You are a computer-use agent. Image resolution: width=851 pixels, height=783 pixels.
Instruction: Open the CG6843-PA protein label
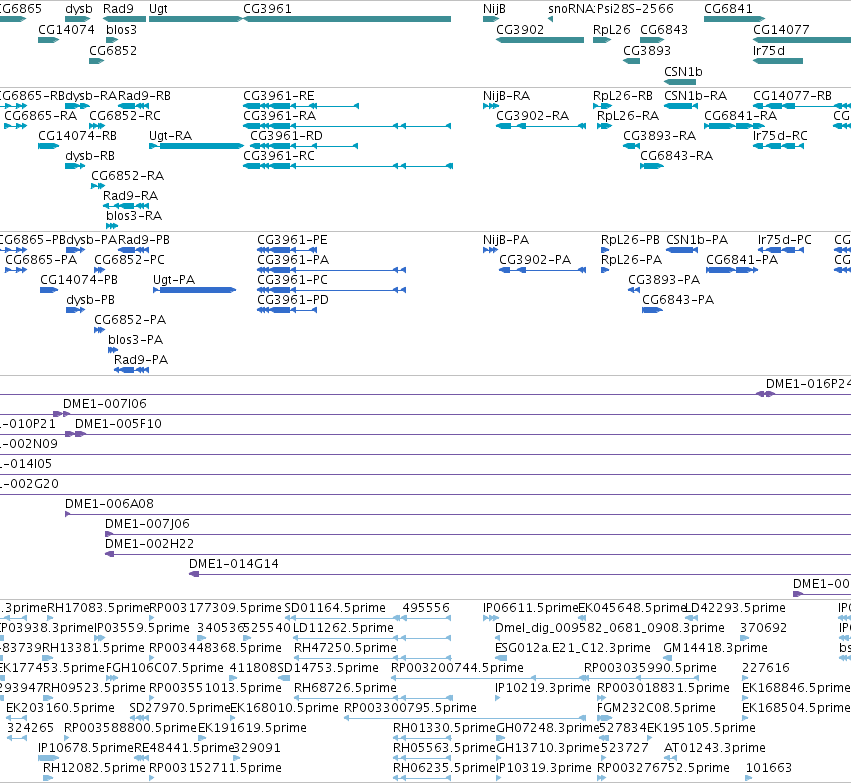click(678, 300)
